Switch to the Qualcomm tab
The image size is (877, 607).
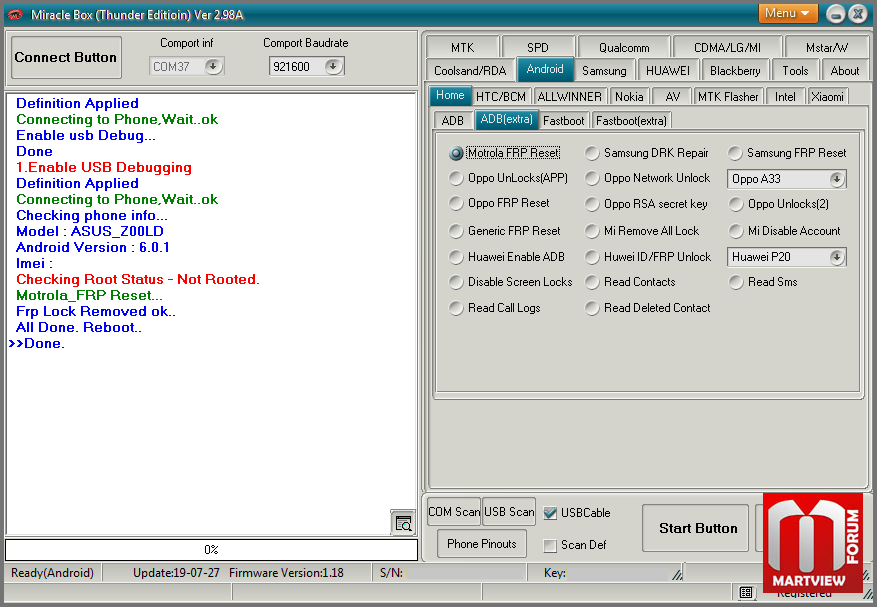[624, 47]
